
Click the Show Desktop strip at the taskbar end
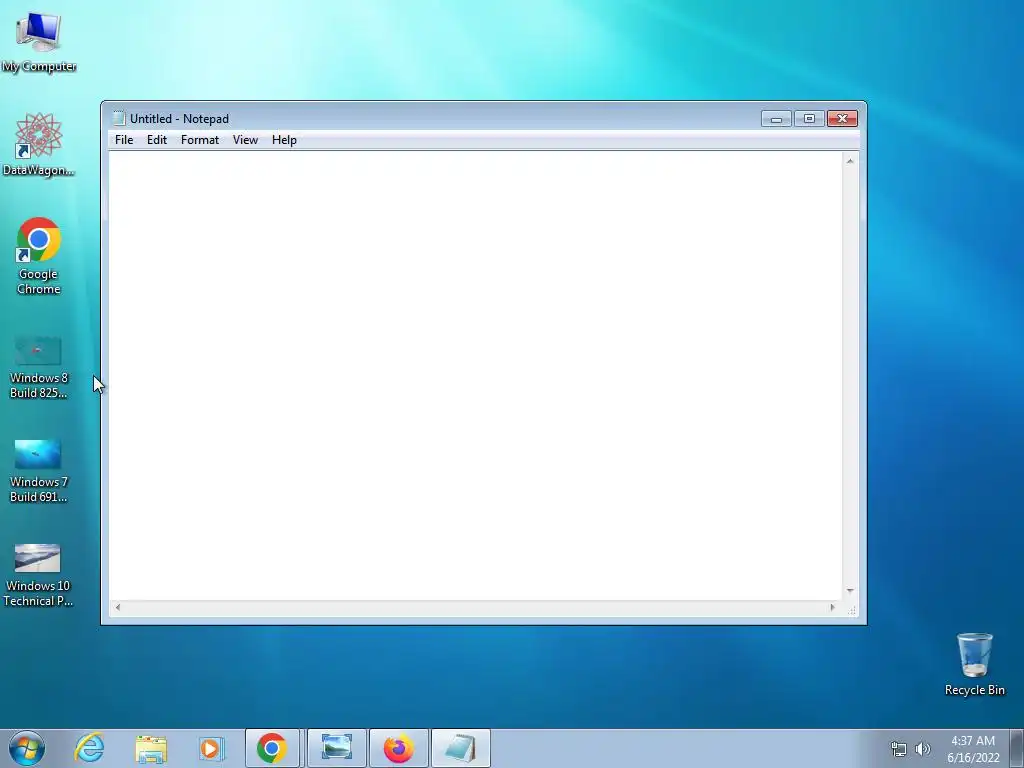1017,748
